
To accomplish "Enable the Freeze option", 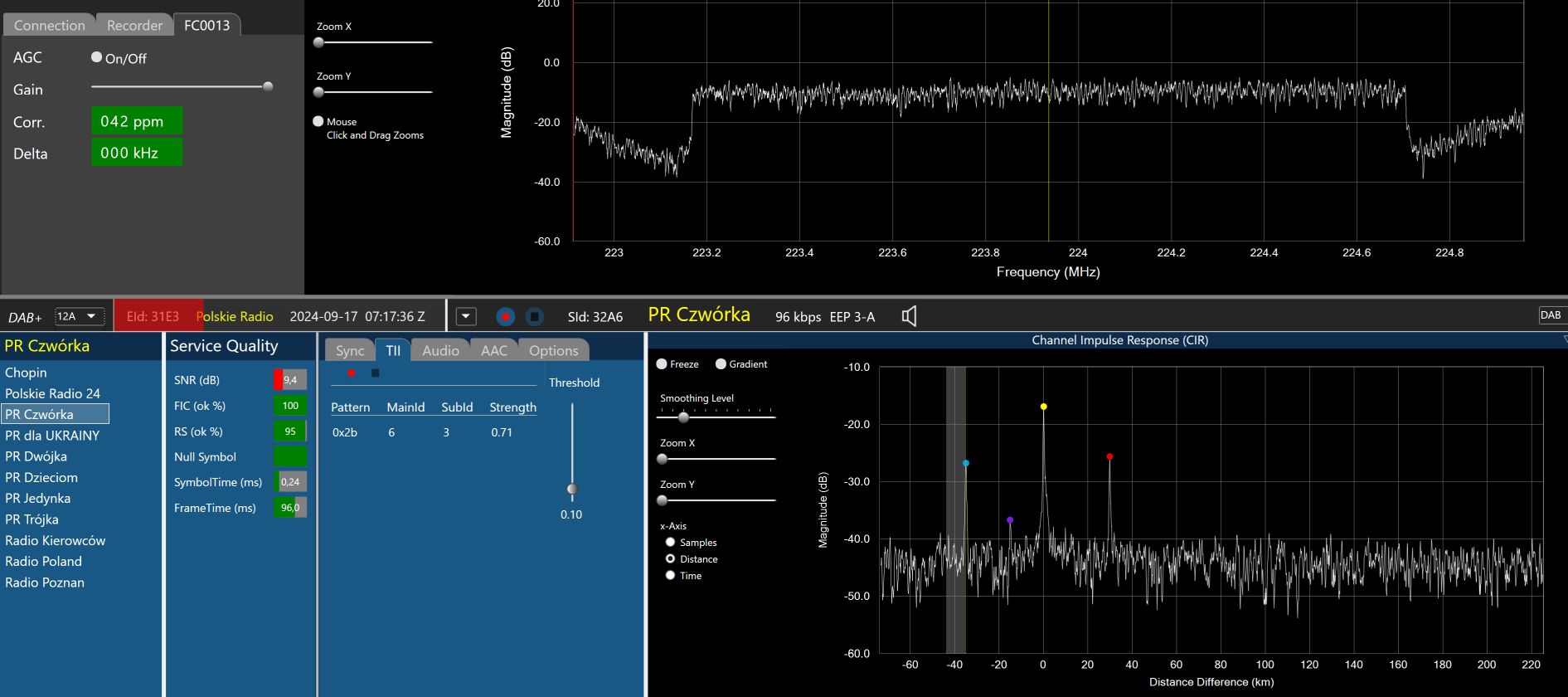I will coord(662,364).
